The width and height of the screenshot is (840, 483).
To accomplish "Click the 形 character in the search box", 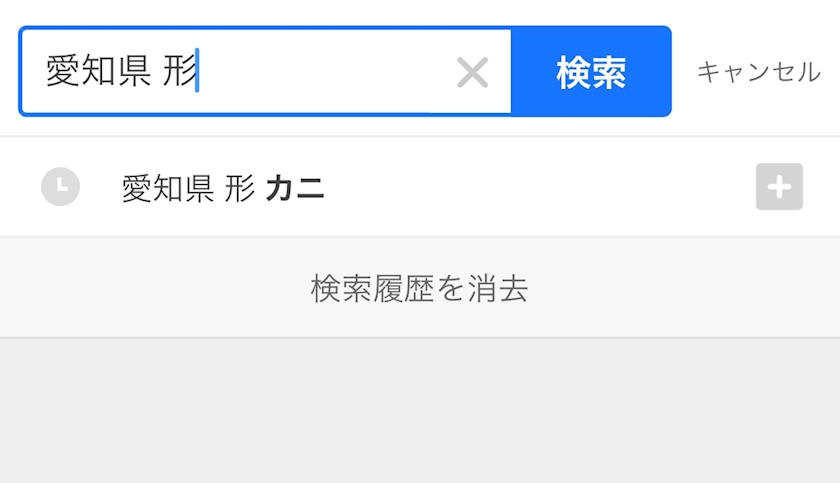I will click(179, 71).
